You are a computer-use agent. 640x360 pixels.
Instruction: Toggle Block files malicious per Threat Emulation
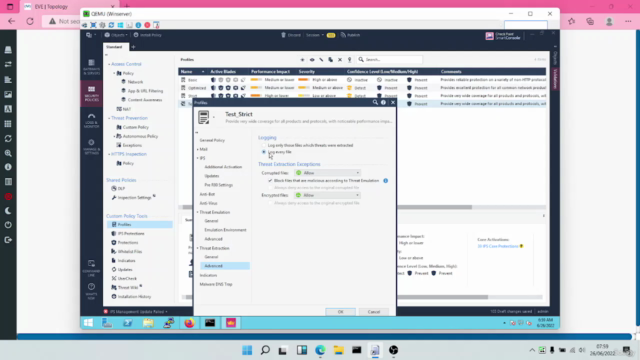point(270,180)
